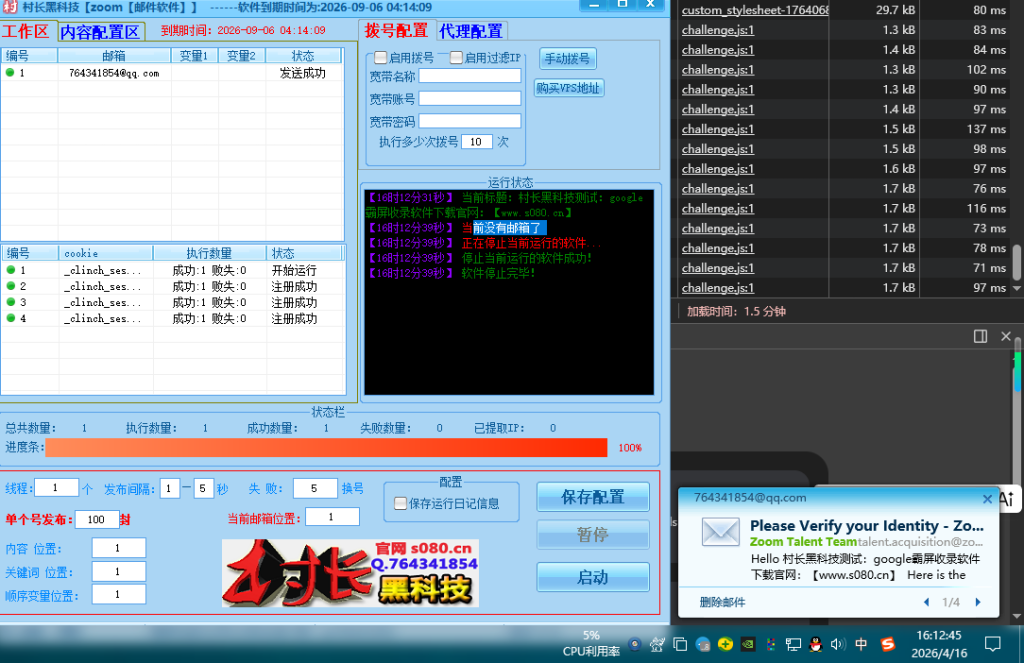Click the next arrow in the email pager
Image resolution: width=1024 pixels, height=663 pixels.
[978, 602]
